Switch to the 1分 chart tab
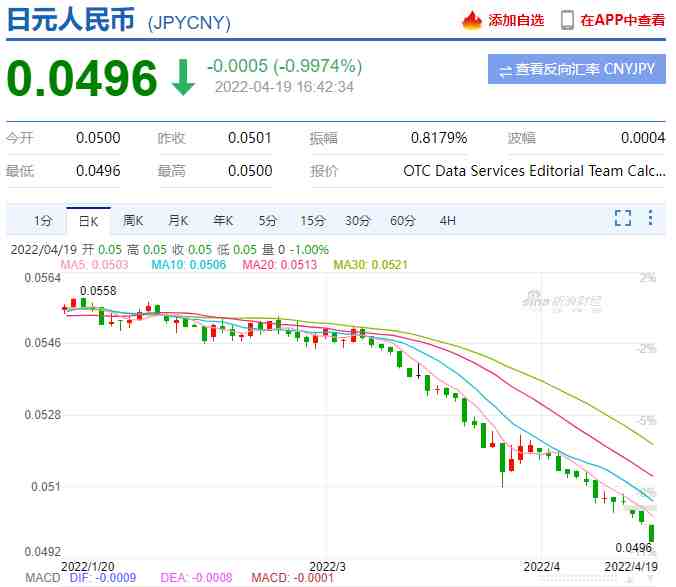 coord(43,221)
